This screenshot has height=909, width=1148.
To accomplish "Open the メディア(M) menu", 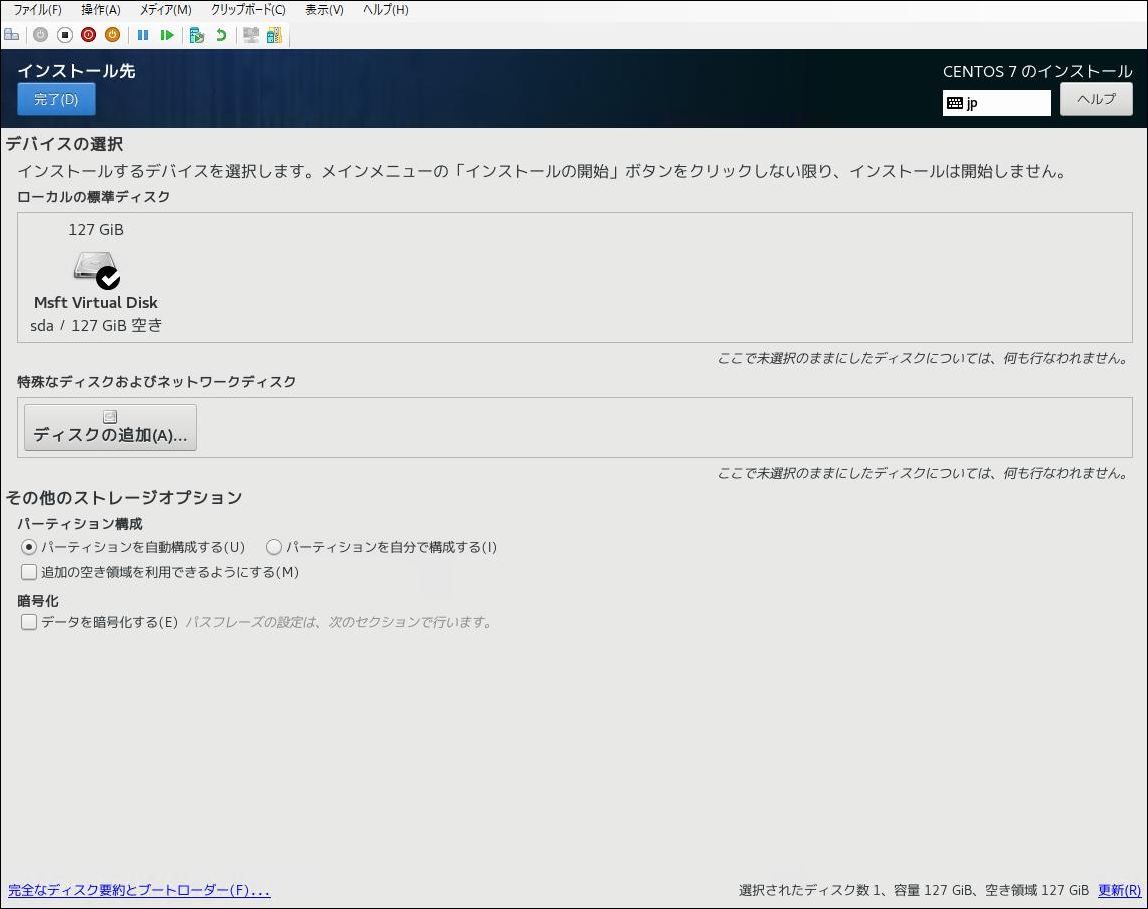I will coord(163,10).
